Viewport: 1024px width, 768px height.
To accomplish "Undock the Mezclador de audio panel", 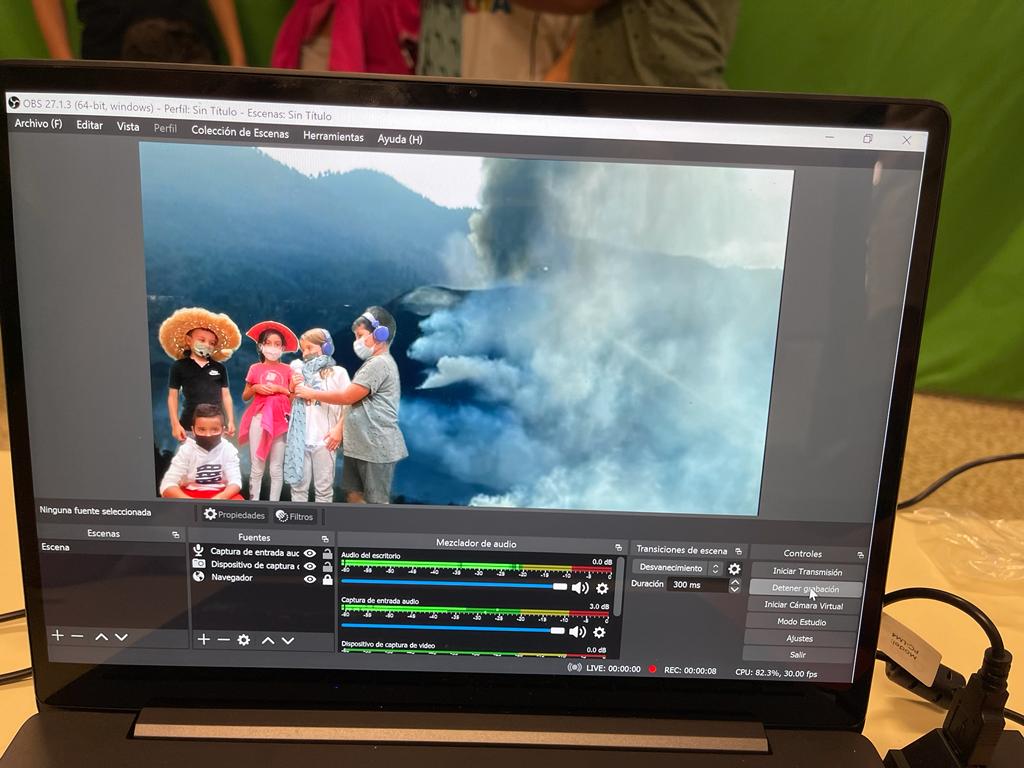I will pyautogui.click(x=618, y=547).
